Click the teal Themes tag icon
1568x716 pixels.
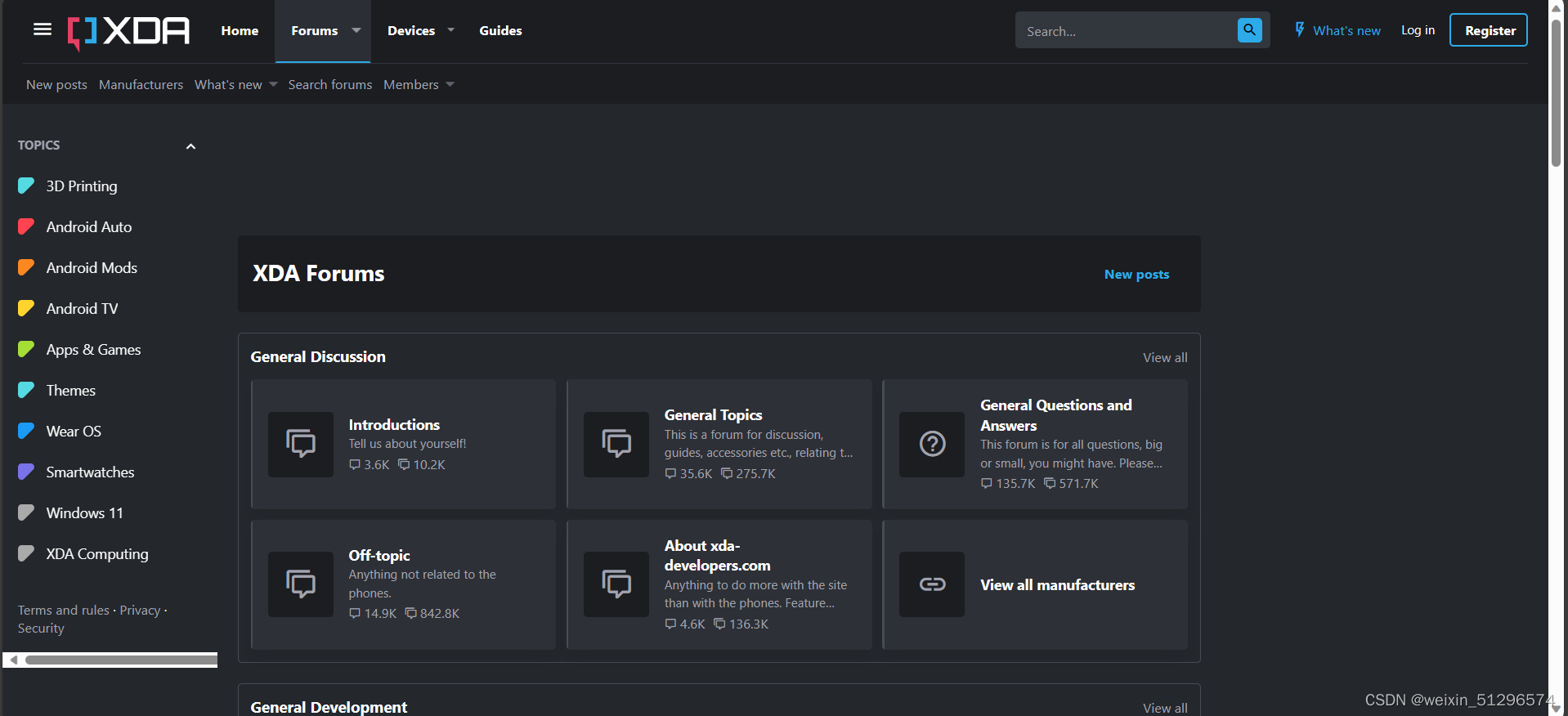(26, 390)
